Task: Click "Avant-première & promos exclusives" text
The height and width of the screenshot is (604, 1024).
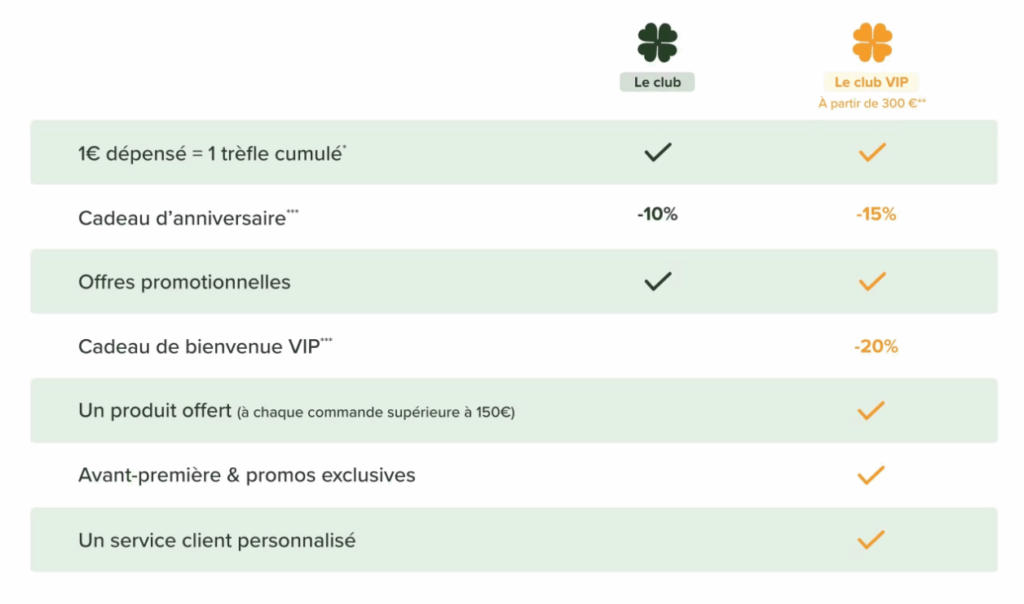Action: (246, 475)
